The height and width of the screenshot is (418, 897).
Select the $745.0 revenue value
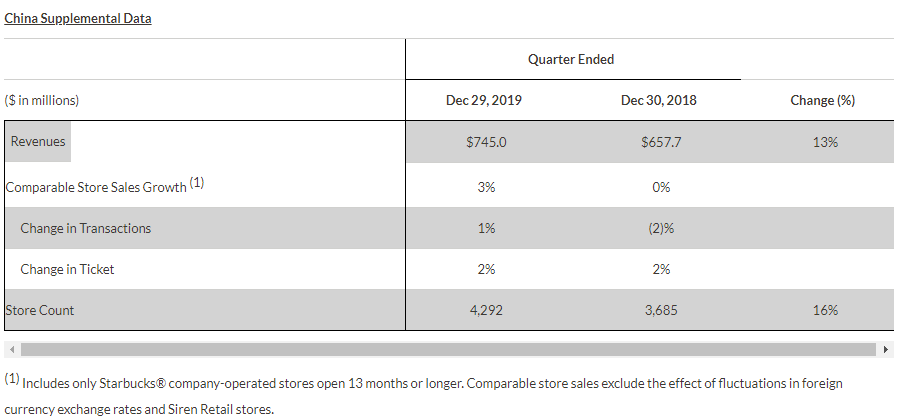pos(486,142)
